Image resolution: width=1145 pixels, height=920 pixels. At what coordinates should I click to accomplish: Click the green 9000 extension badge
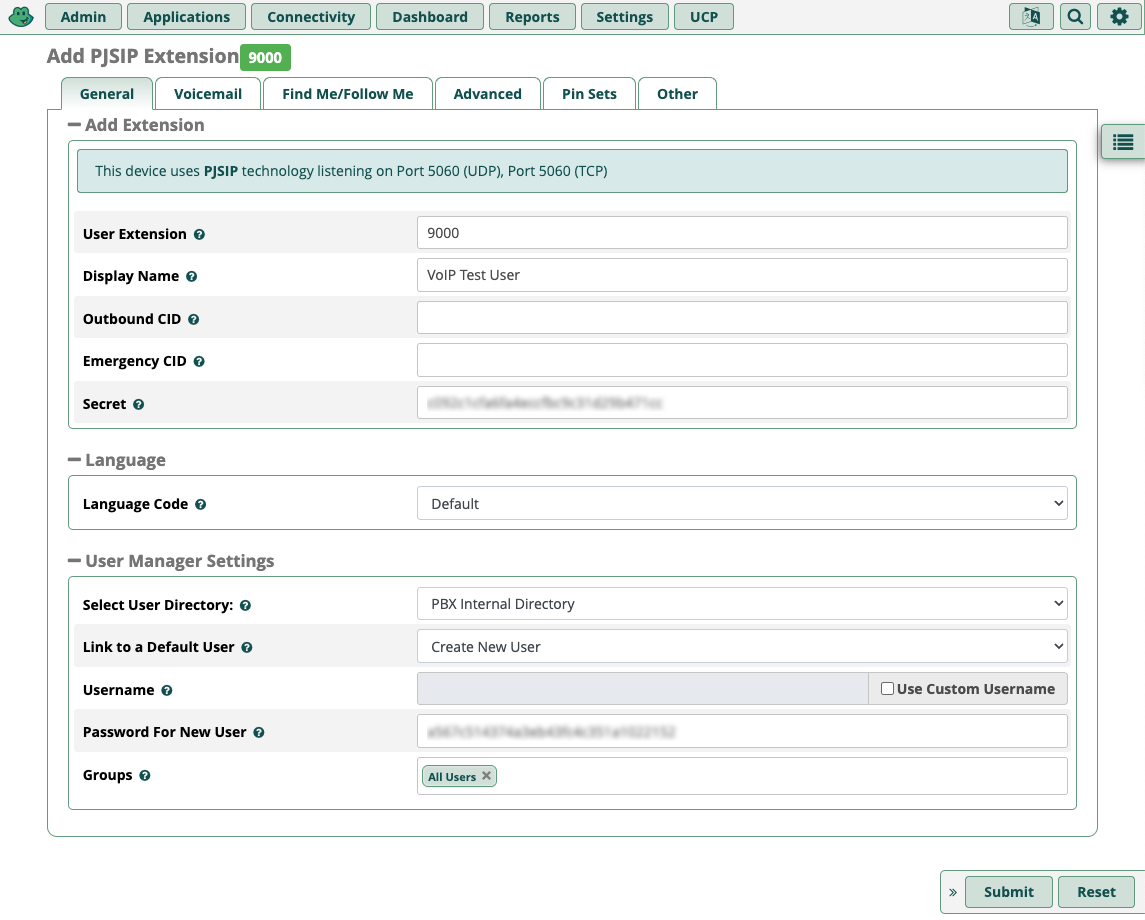(265, 58)
